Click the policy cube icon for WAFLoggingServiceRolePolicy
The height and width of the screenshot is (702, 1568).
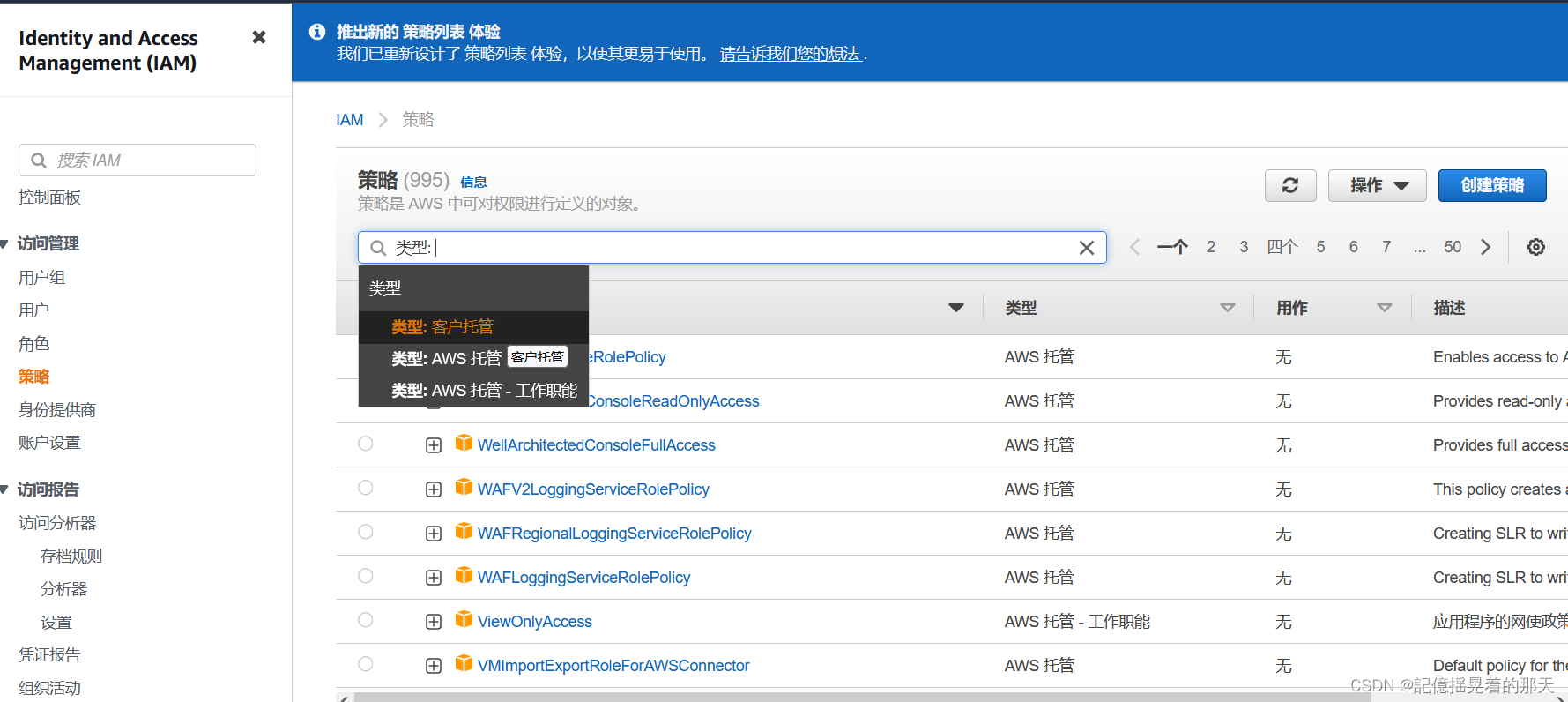(464, 575)
